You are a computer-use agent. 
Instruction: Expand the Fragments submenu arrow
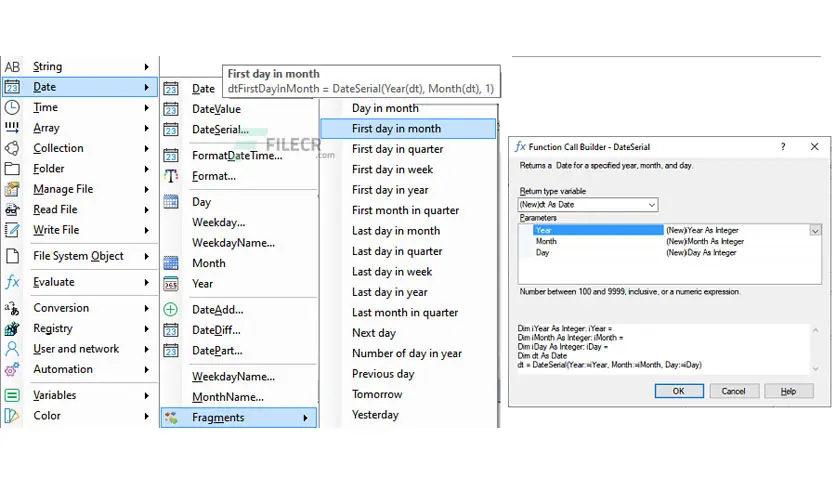[x=305, y=418]
